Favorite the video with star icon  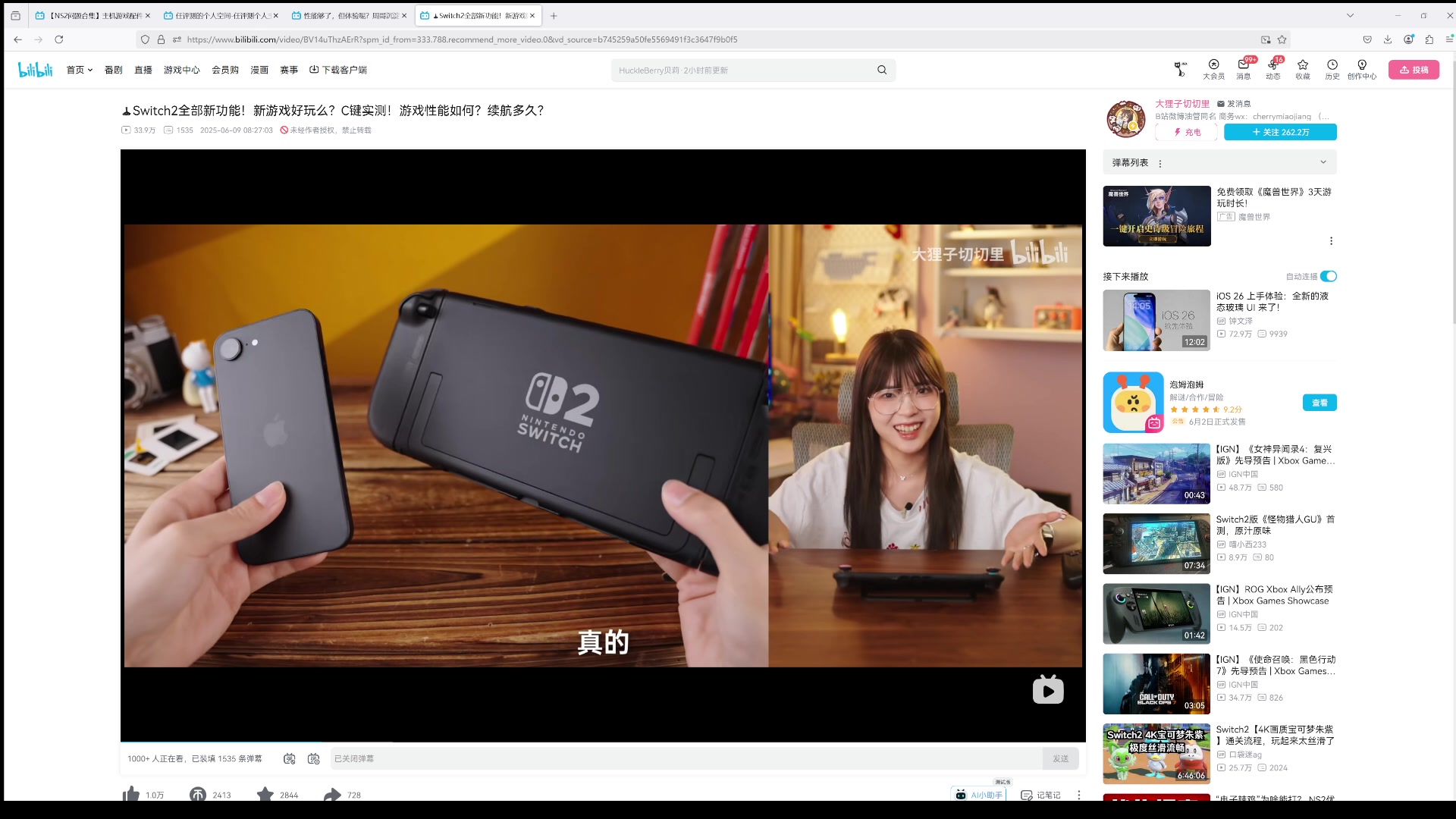coord(265,794)
